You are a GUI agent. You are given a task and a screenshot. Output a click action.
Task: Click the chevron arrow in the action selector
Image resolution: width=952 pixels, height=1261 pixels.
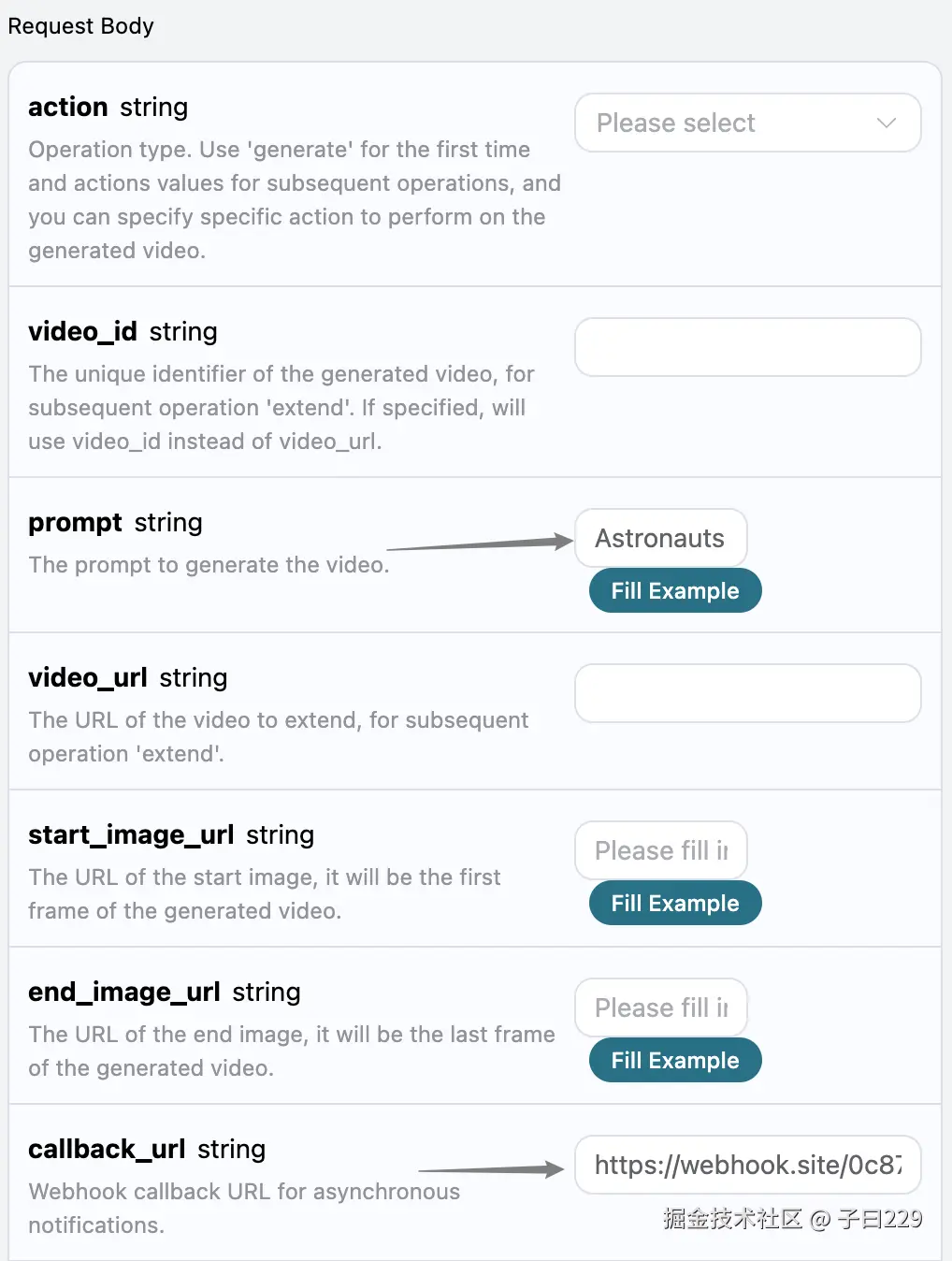[887, 123]
